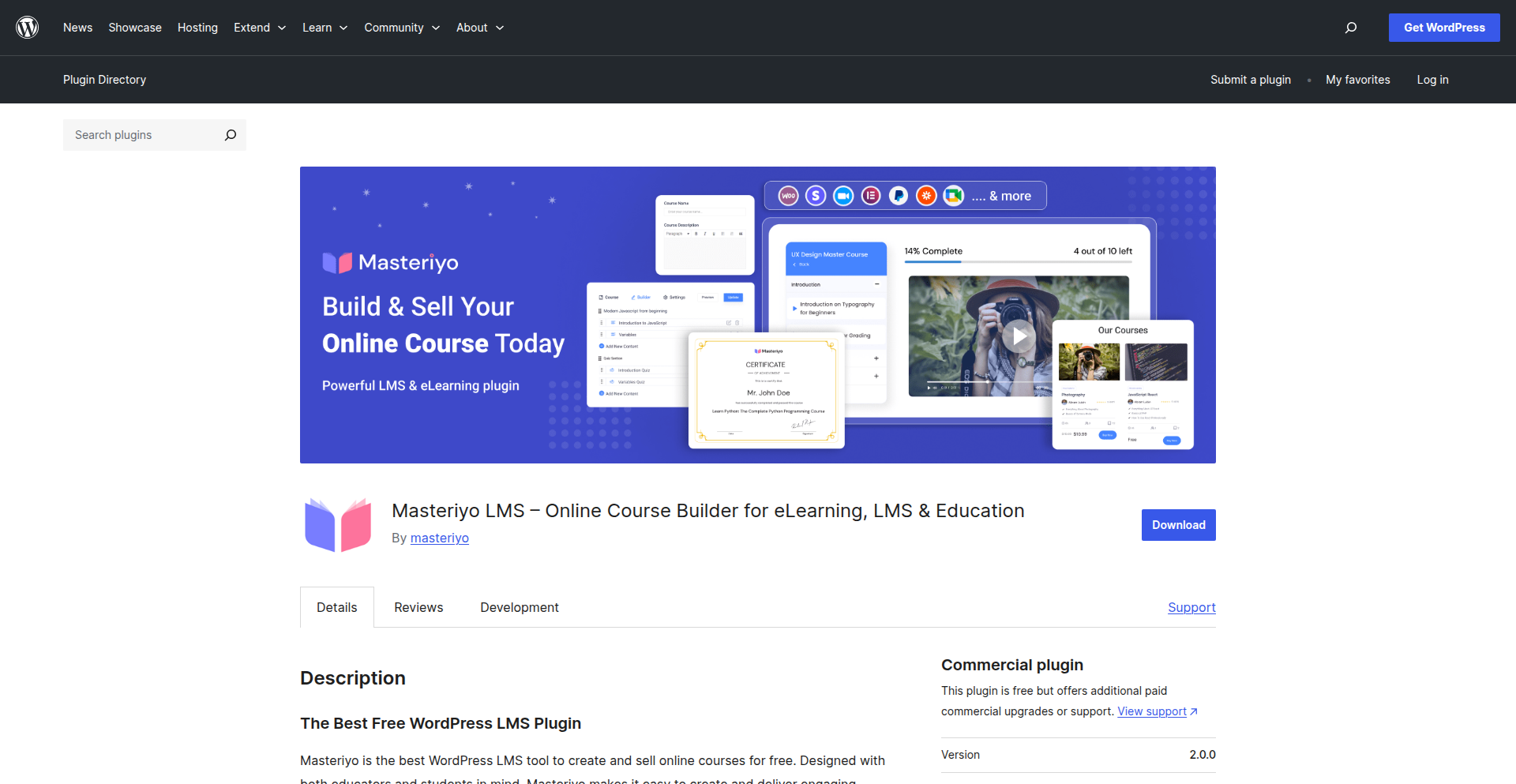Expand the About menu

tap(480, 28)
